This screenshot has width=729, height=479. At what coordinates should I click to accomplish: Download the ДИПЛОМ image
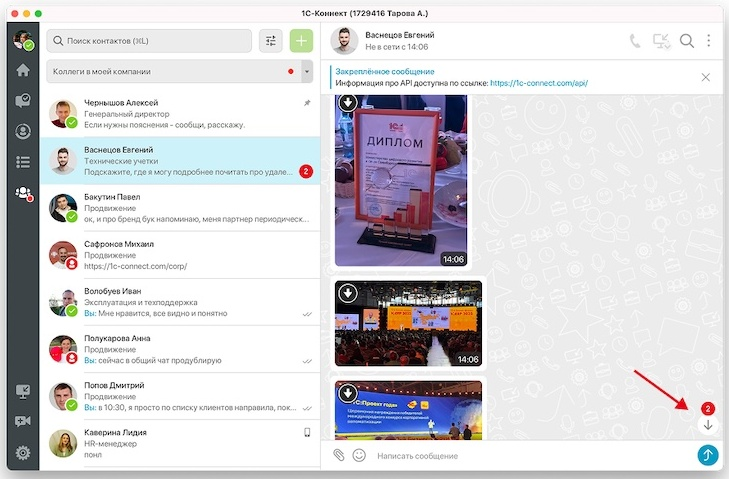(x=347, y=102)
